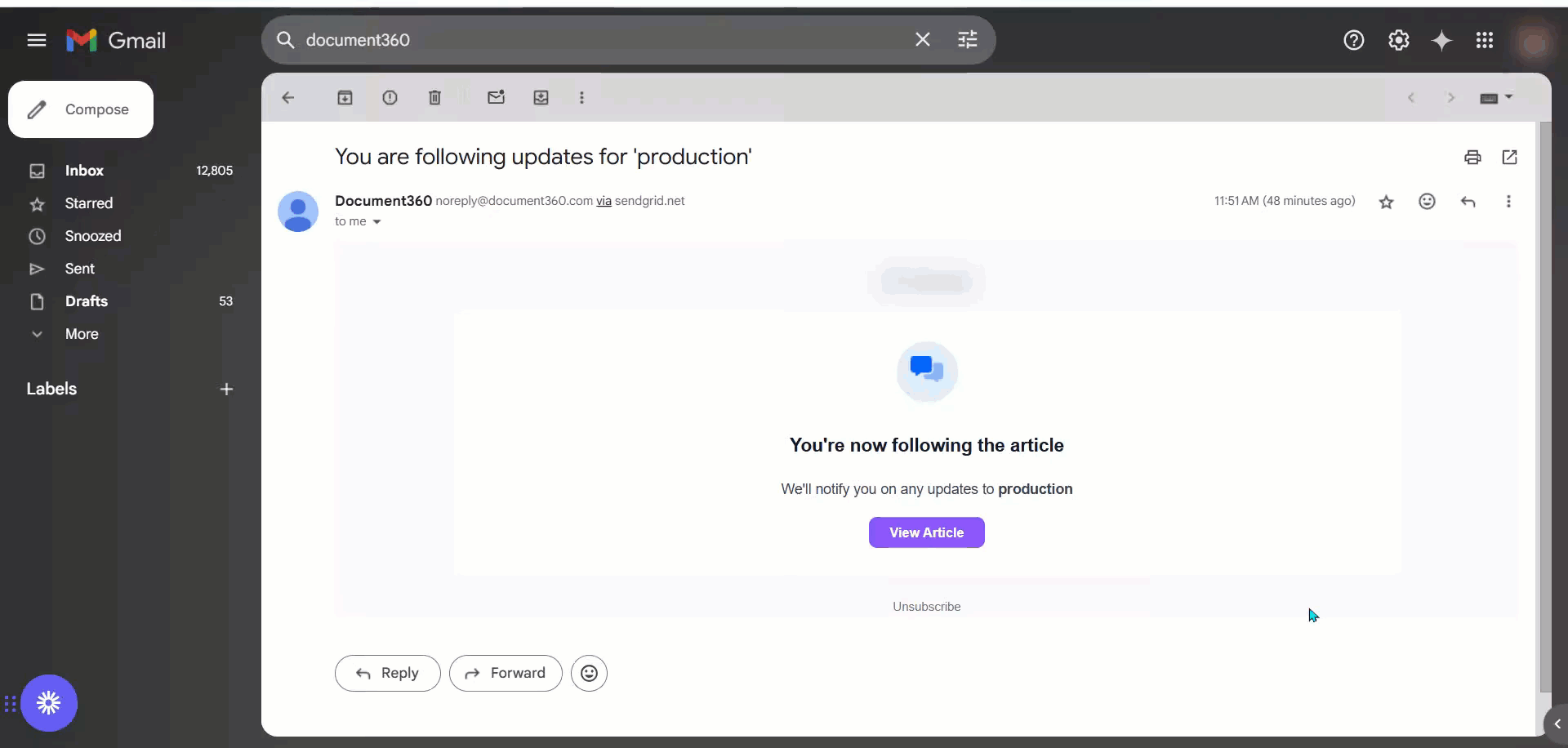Image resolution: width=1568 pixels, height=748 pixels.
Task: Open the email in new window
Action: (x=1510, y=157)
